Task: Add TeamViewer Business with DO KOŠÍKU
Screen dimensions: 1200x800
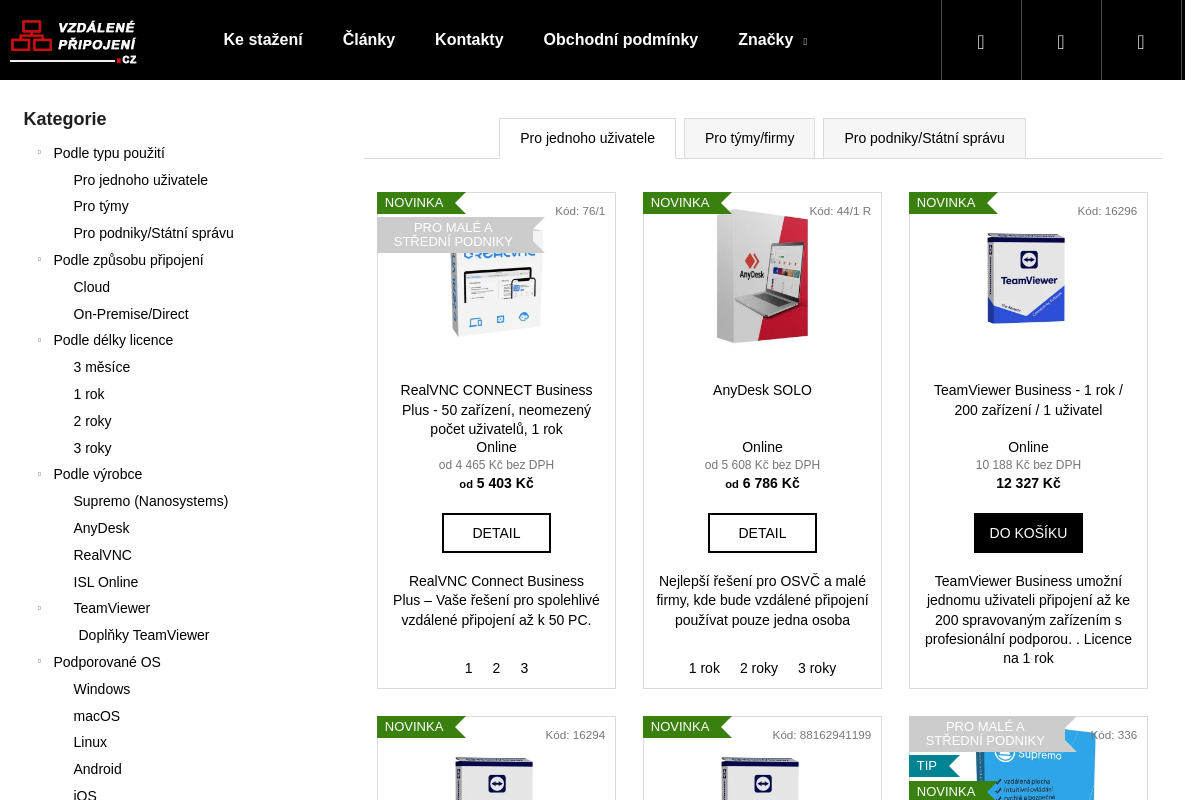Action: (x=1028, y=533)
